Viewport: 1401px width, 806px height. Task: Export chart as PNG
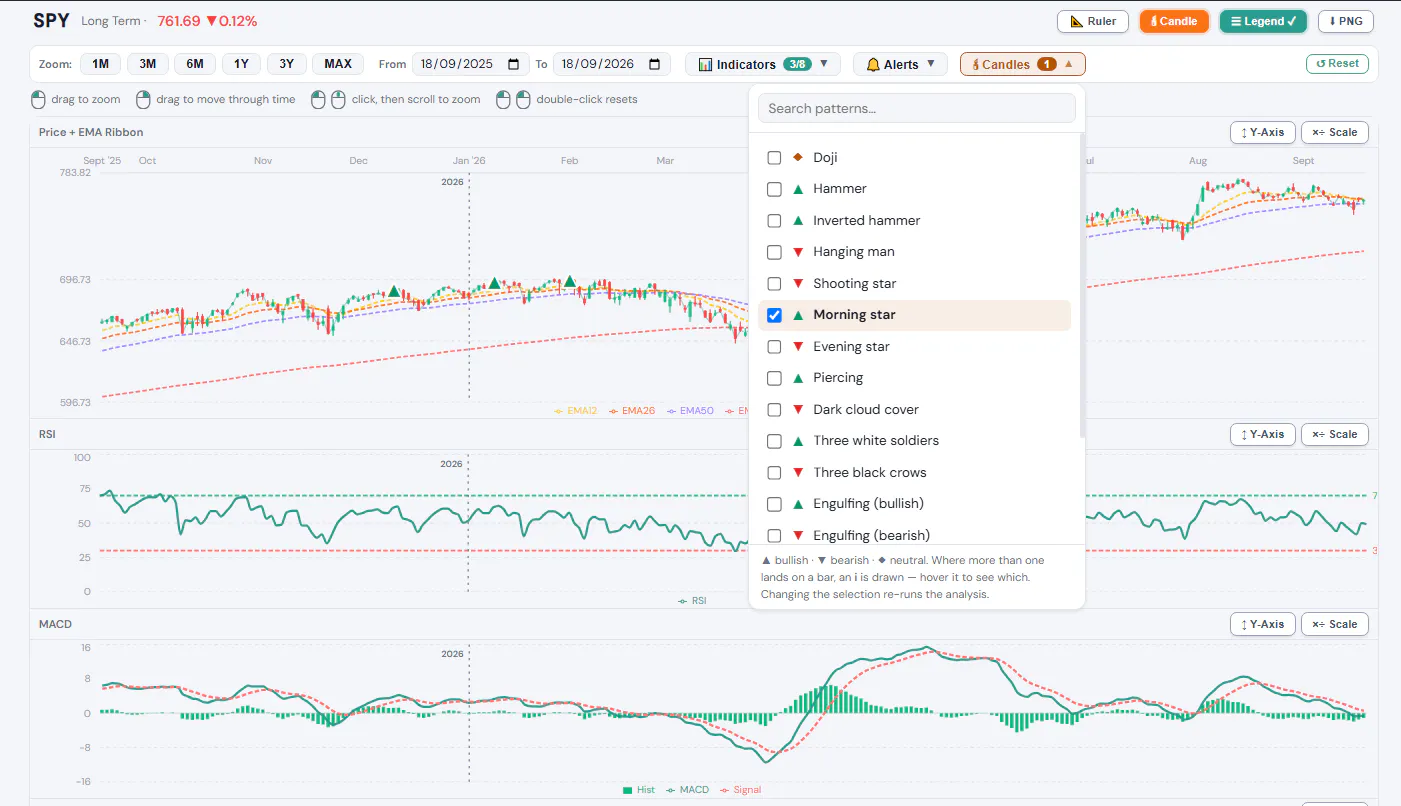(x=1345, y=21)
